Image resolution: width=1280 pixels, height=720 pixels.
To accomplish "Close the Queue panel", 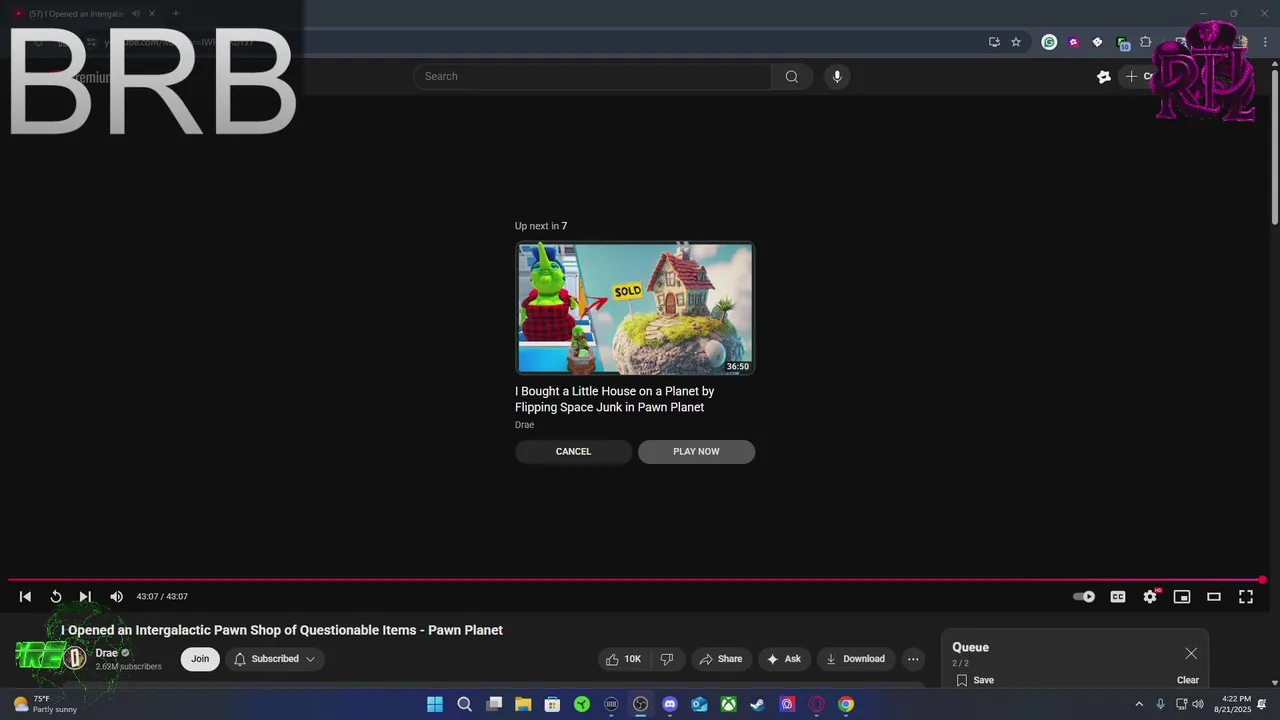I will tap(1191, 653).
